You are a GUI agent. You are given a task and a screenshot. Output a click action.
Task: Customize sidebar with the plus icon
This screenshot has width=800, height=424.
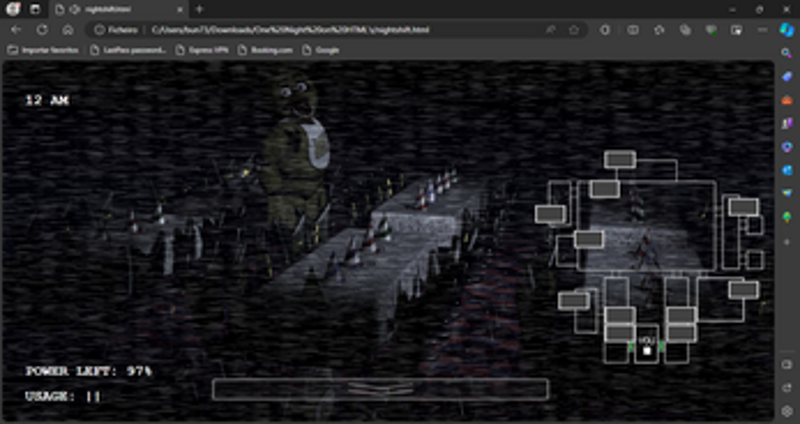click(x=787, y=242)
